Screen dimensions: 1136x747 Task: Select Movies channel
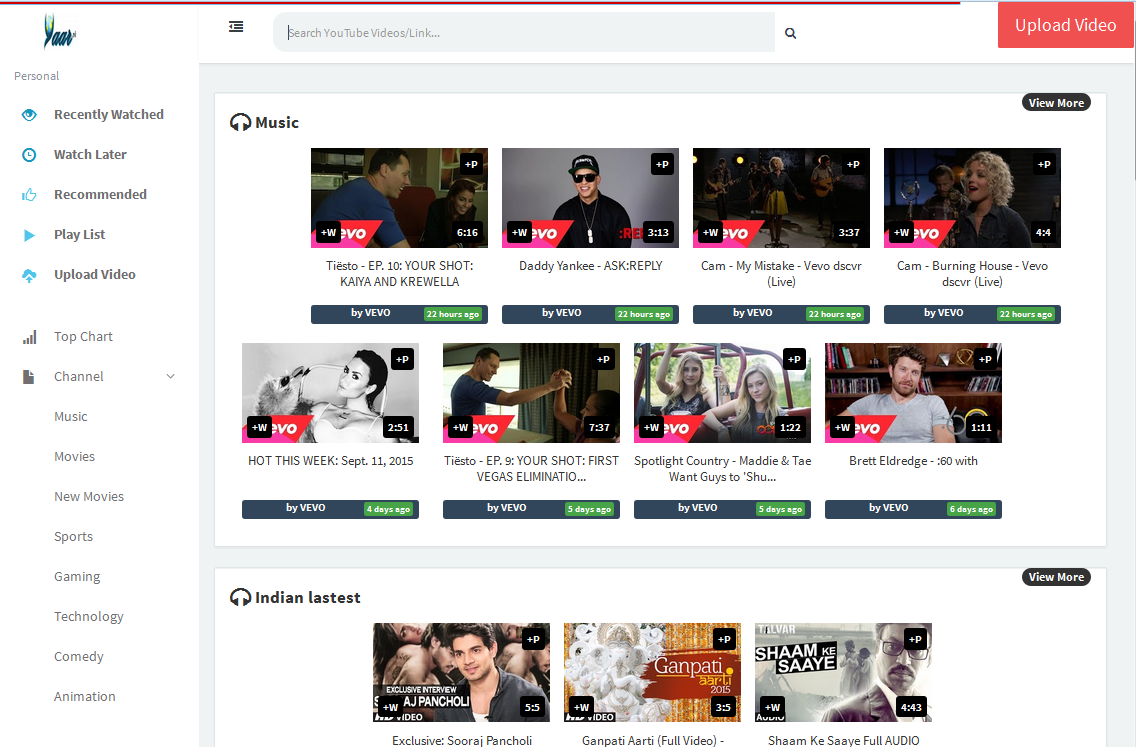click(75, 456)
